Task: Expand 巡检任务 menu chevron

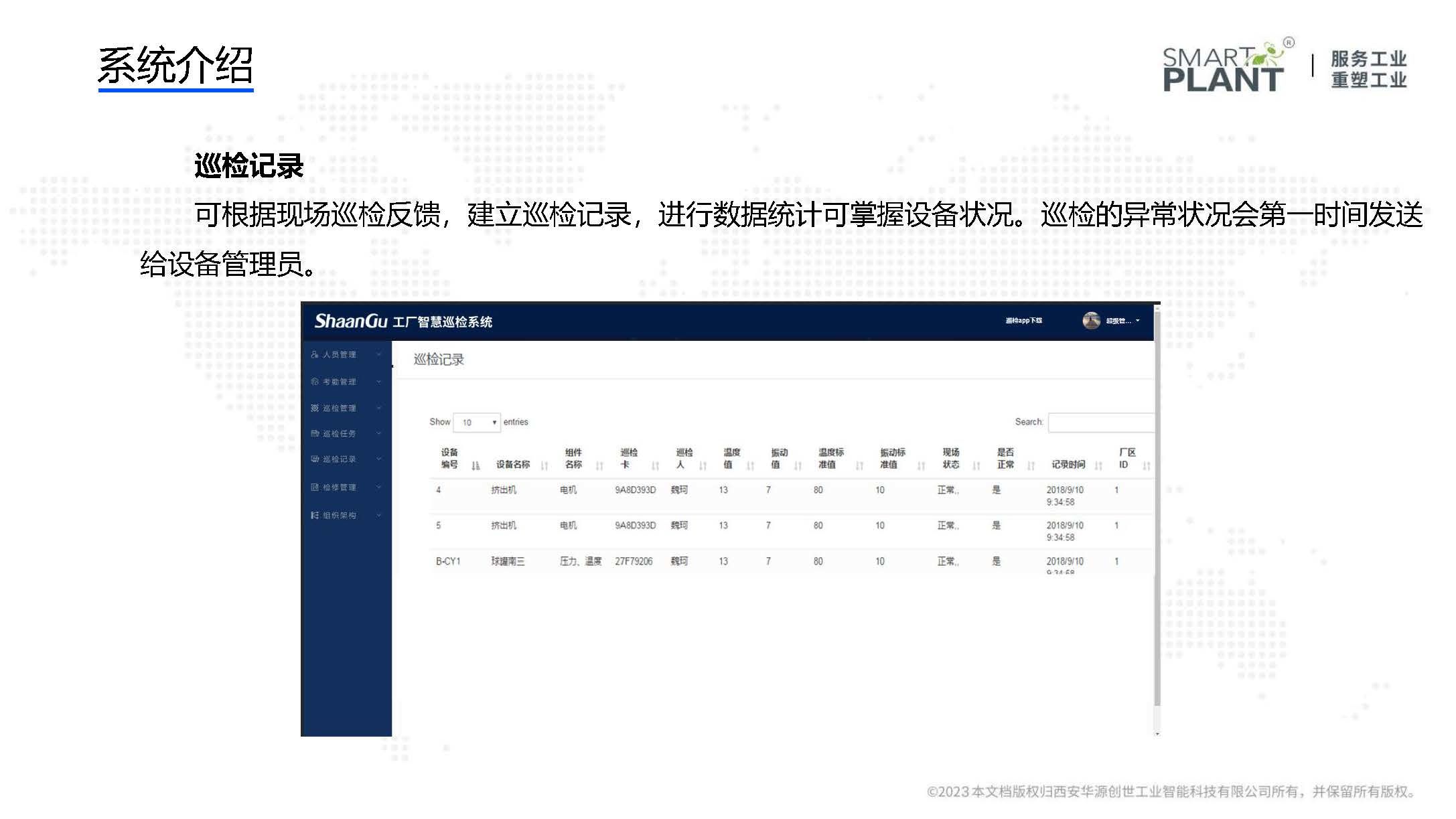Action: pyautogui.click(x=378, y=433)
